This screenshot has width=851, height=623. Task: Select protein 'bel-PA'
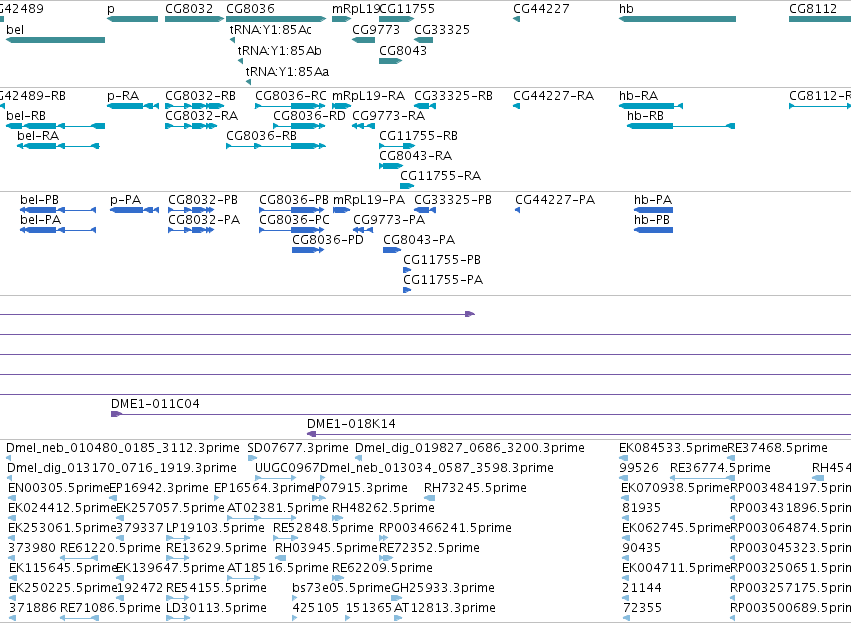(x=41, y=220)
